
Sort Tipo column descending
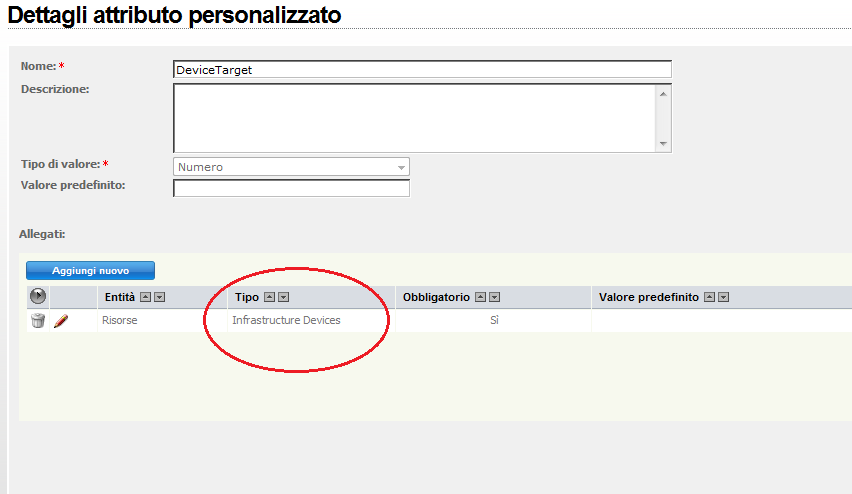[x=284, y=297]
